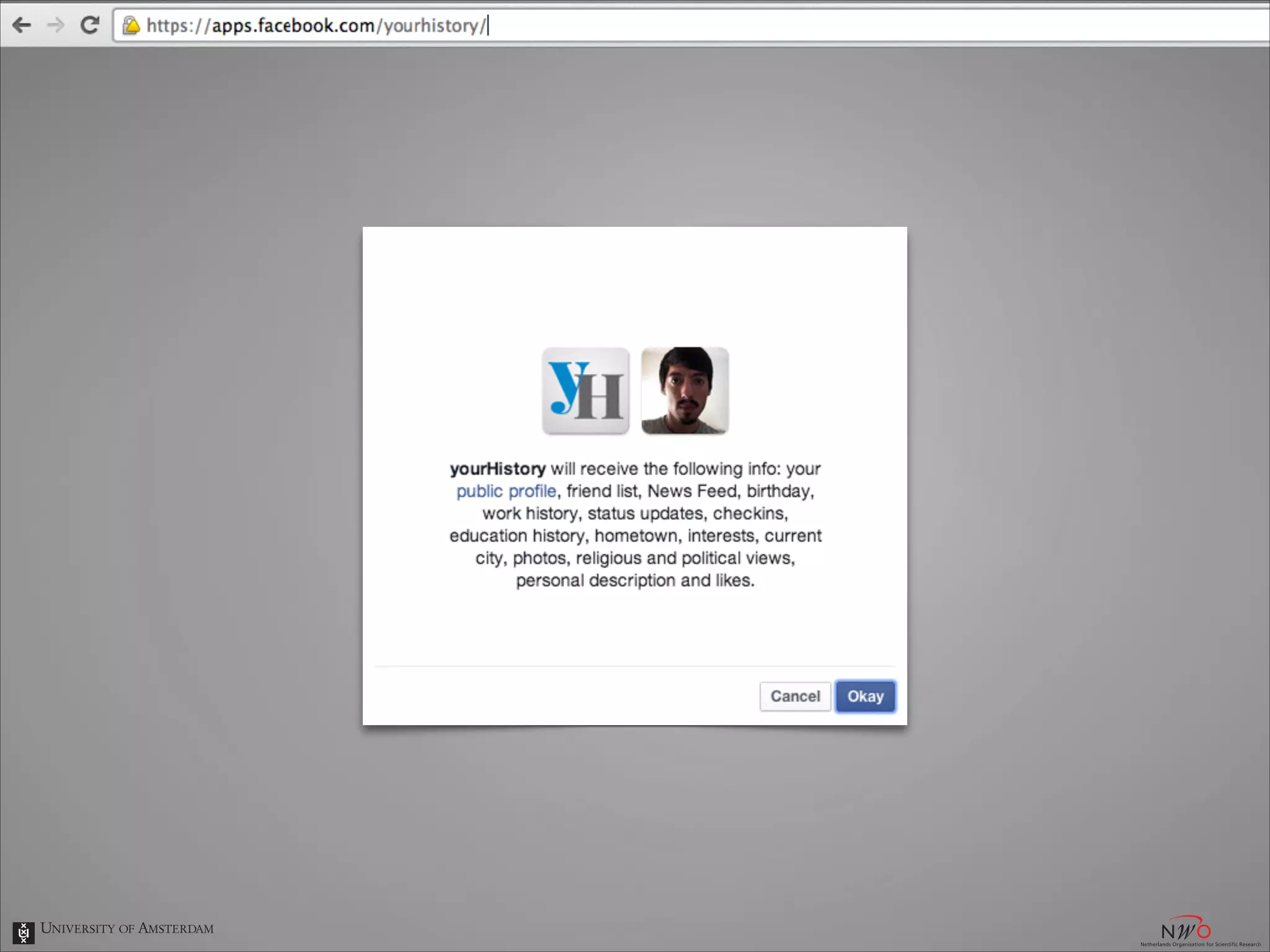1270x952 pixels.
Task: Click the browser forward arrow
Action: point(56,25)
